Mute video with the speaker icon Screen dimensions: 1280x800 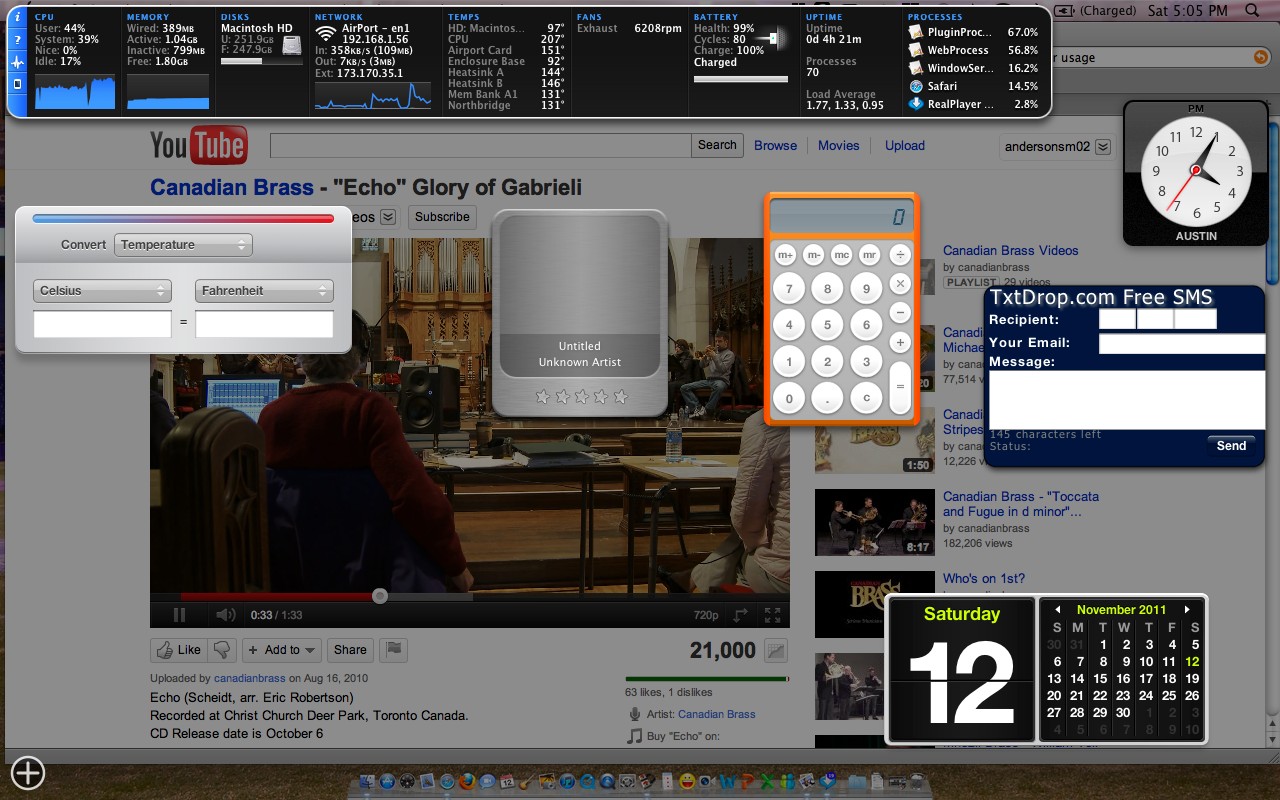pyautogui.click(x=226, y=615)
